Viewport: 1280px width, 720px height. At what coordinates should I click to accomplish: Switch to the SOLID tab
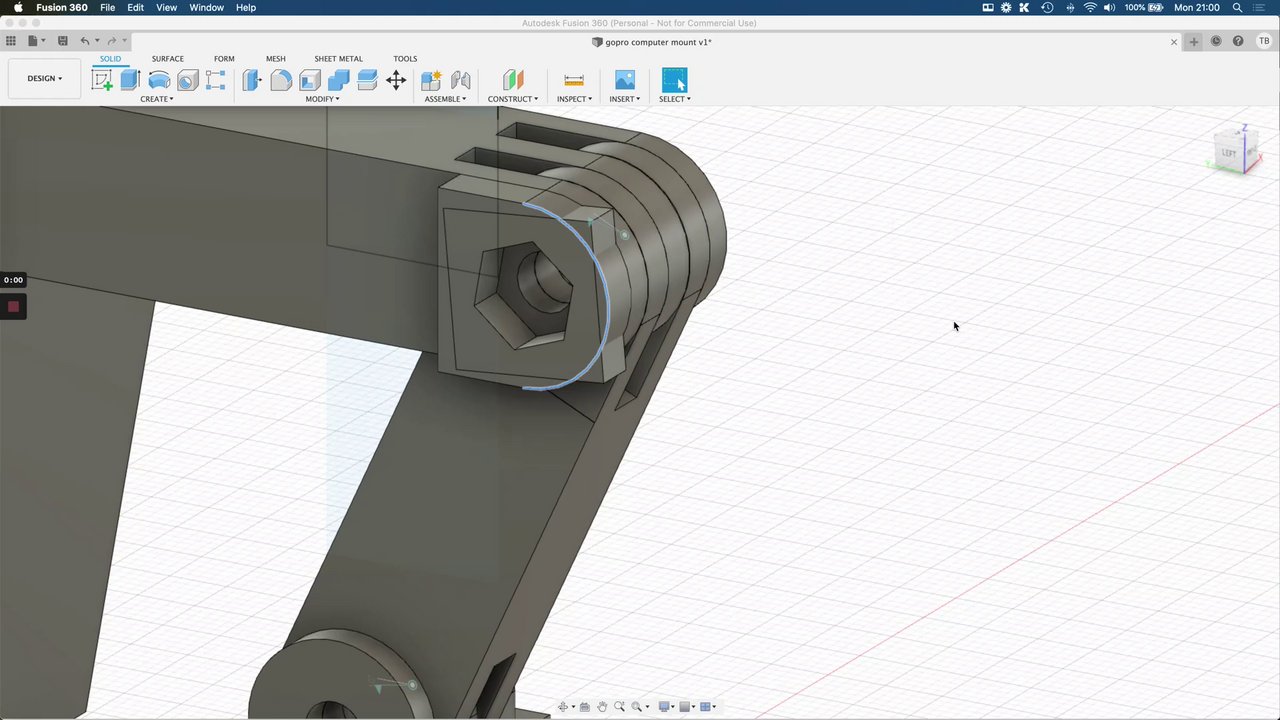[x=110, y=59]
